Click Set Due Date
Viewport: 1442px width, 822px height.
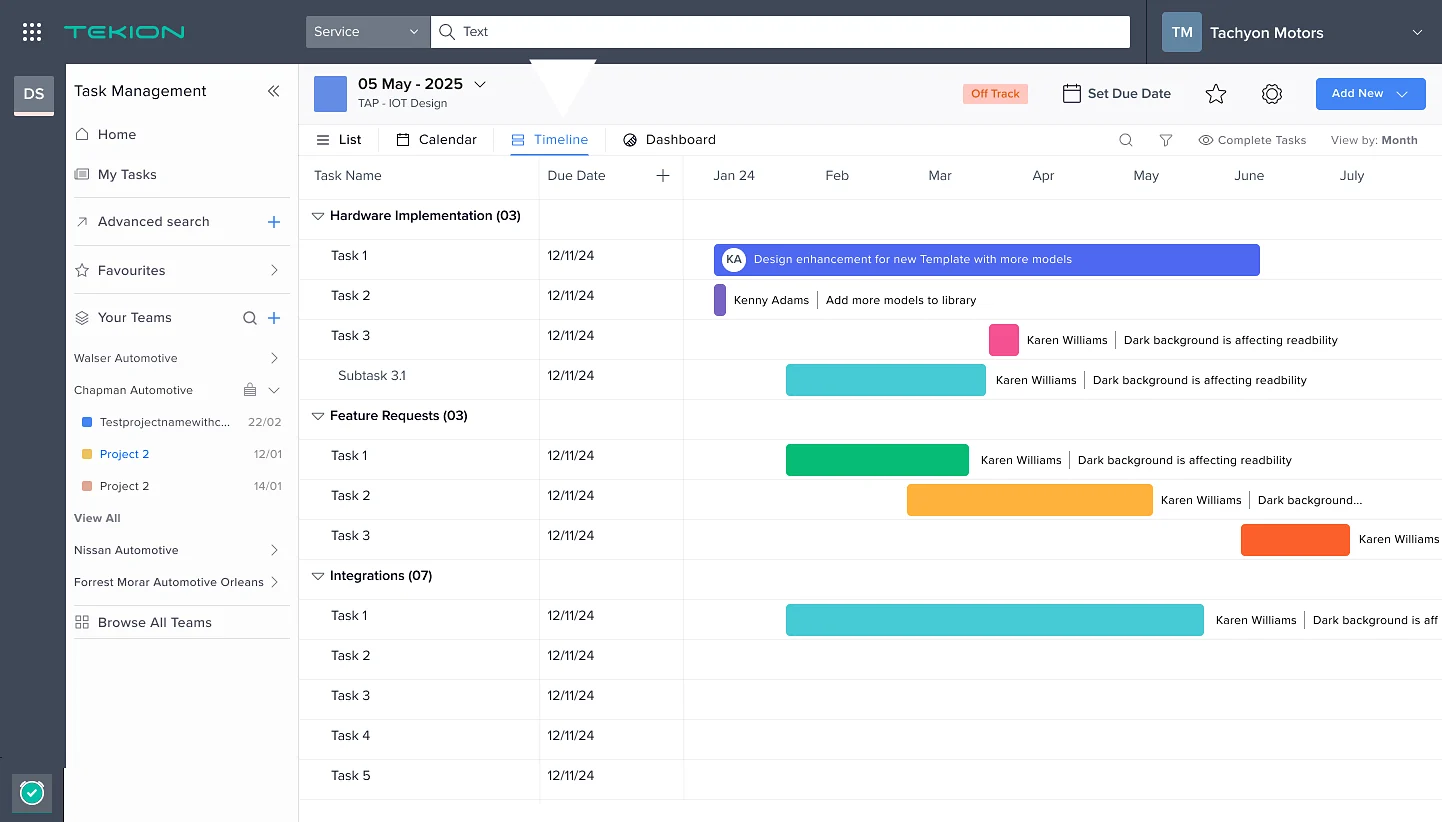pyautogui.click(x=1116, y=94)
